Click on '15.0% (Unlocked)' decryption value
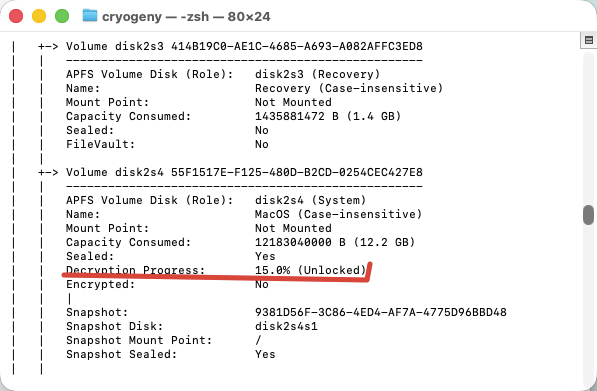Viewport: 597px width, 391px height. pyautogui.click(x=311, y=270)
